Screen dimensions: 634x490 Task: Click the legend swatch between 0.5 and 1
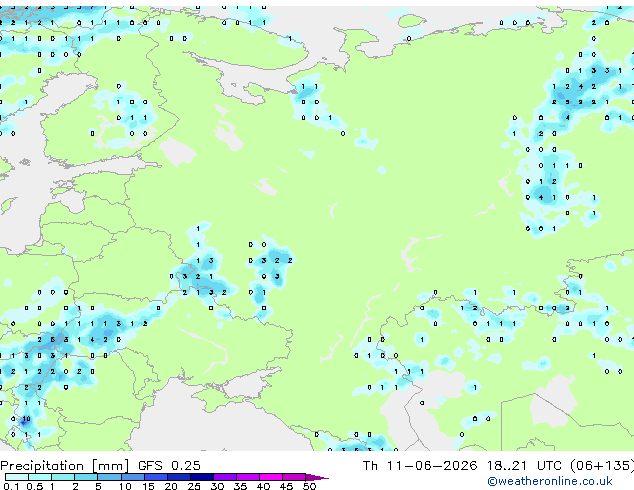pyautogui.click(x=40, y=477)
